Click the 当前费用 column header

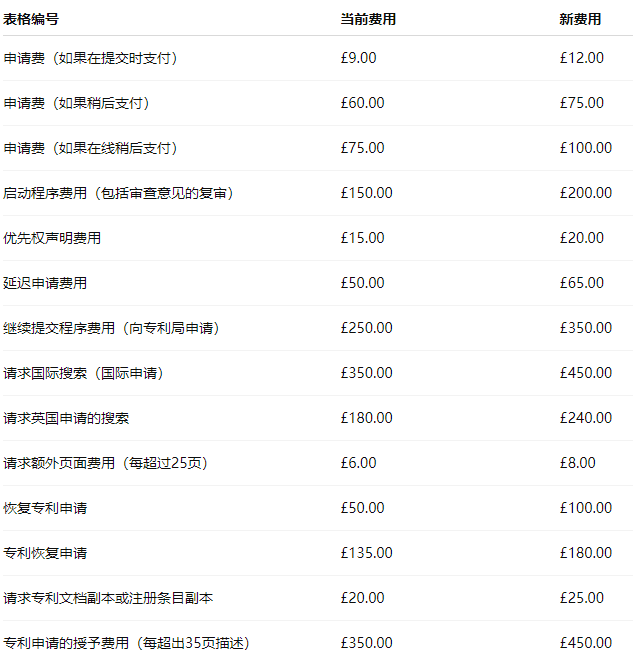click(x=367, y=19)
